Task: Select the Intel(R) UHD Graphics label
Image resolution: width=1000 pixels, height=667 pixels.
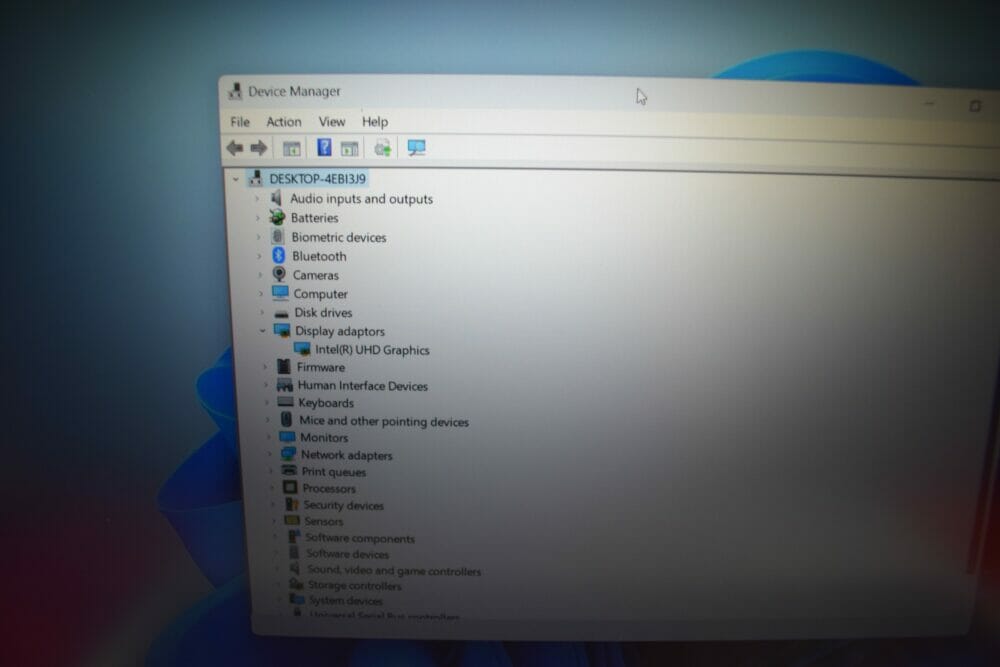Action: (x=372, y=349)
